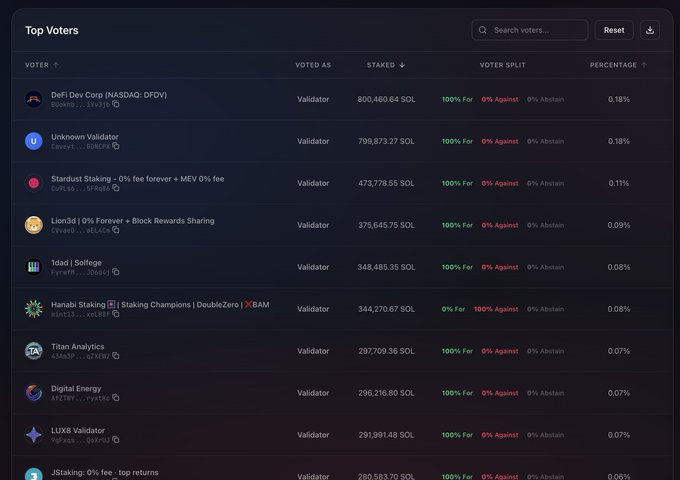Click 0.18% percentage in Unknown Validator row
Screen dimensions: 680x480
point(618,141)
